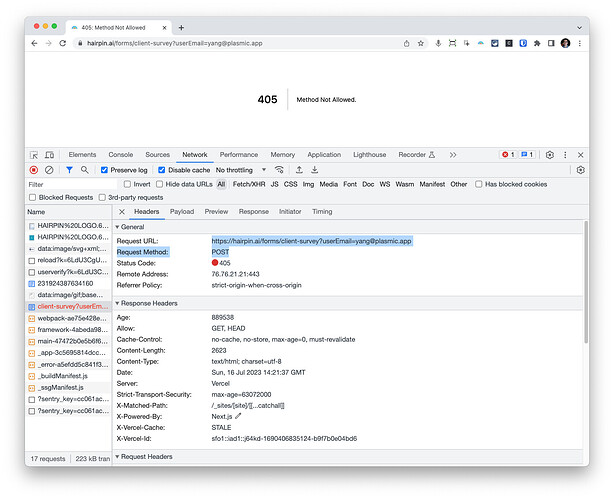The width and height of the screenshot is (614, 499).
Task: Bookmark this page with the star icon
Action: coord(422,43)
